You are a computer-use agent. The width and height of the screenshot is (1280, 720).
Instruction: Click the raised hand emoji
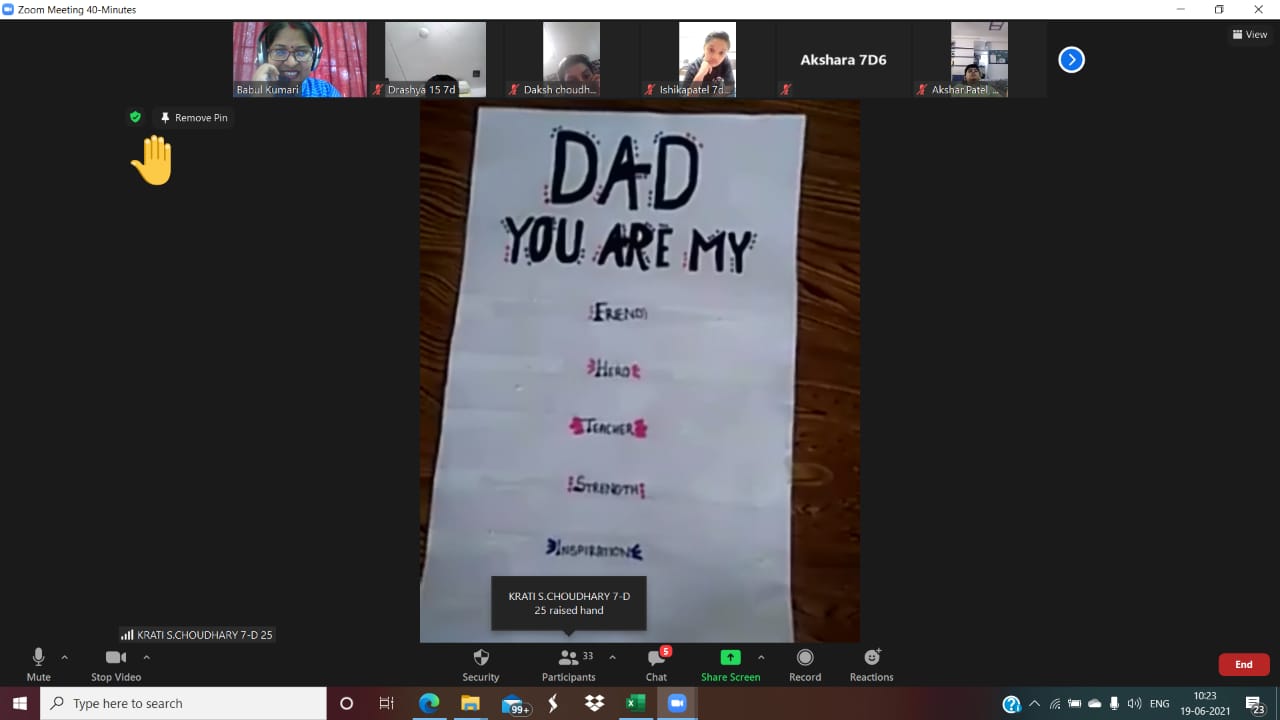152,161
